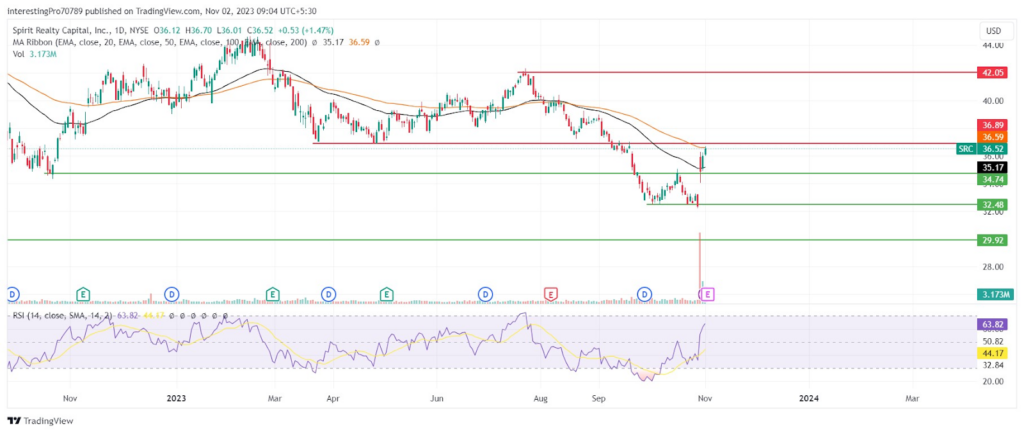Viewport: 1024px width, 433px height.
Task: Click the green earnings marker near March 2023
Action: (273, 295)
